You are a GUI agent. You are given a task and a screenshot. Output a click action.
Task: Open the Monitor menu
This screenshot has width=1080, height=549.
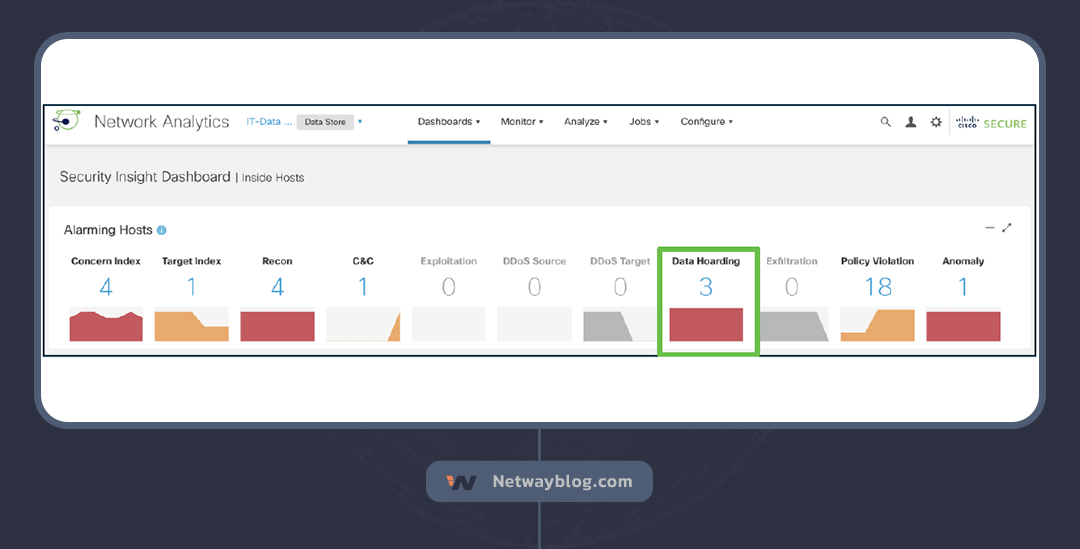[522, 122]
